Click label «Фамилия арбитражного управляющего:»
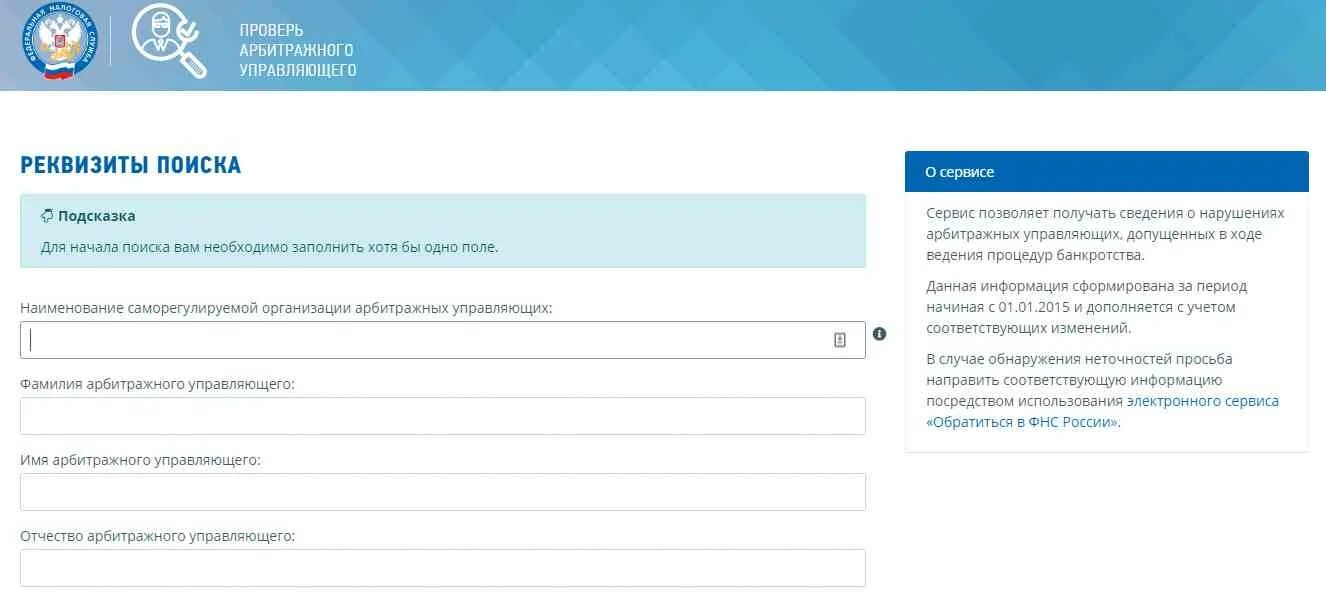This screenshot has width=1326, height=594. [157, 384]
